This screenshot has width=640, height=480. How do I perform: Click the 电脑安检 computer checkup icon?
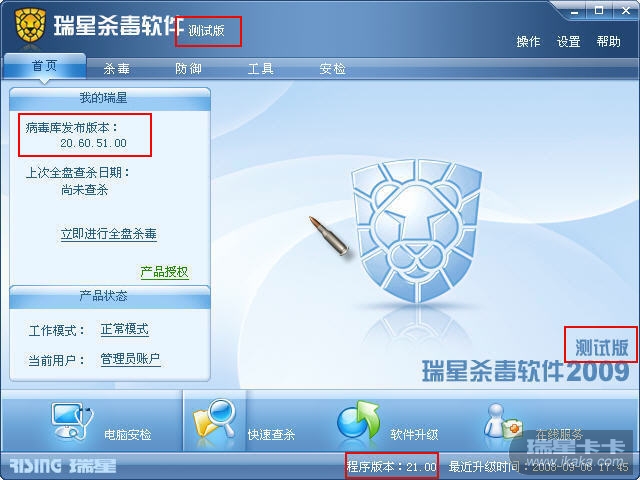click(72, 421)
